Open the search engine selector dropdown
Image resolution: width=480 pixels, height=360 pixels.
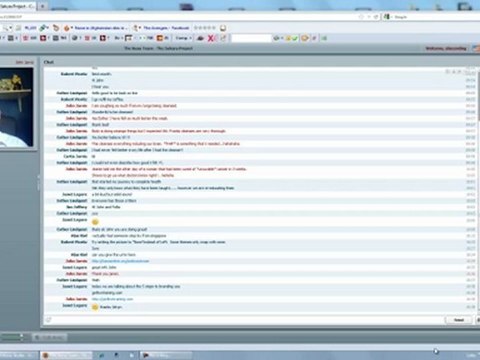[x=387, y=17]
